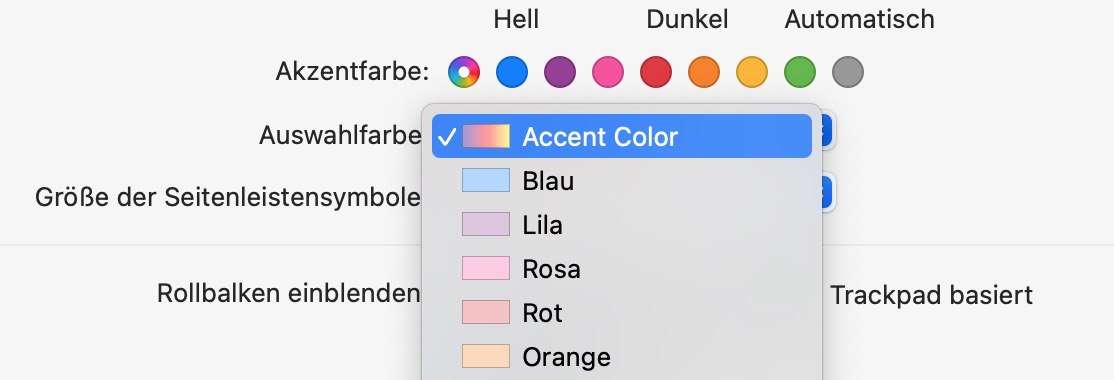Image resolution: width=1114 pixels, height=380 pixels.
Task: Choose the green accent color circle
Action: point(799,72)
